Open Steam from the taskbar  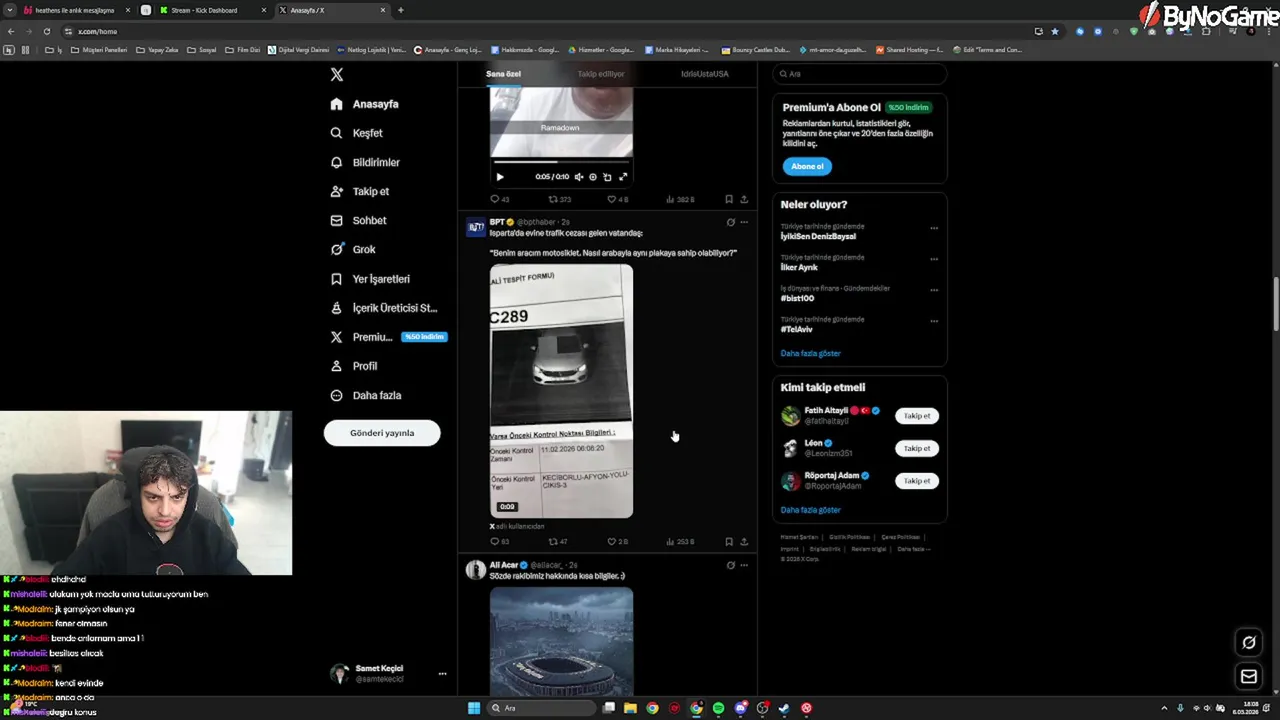point(784,708)
